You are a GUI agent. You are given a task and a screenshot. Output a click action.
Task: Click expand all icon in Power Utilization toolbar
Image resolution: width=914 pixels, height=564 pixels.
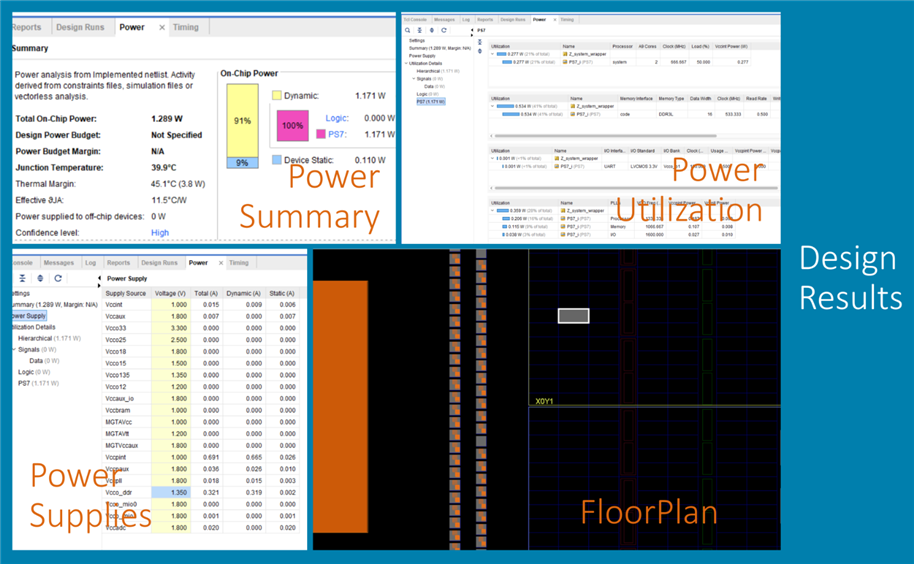pyautogui.click(x=431, y=31)
